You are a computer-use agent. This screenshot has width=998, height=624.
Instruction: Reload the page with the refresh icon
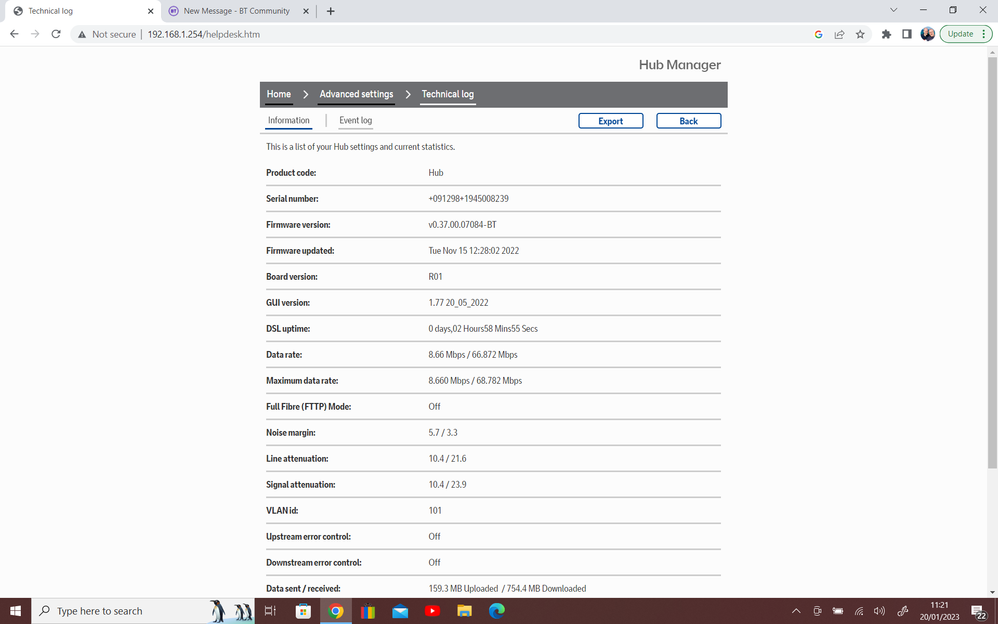pos(56,34)
